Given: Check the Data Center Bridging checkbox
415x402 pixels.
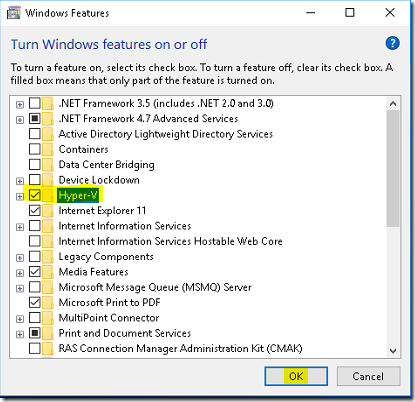Looking at the screenshot, I should coord(35,164).
